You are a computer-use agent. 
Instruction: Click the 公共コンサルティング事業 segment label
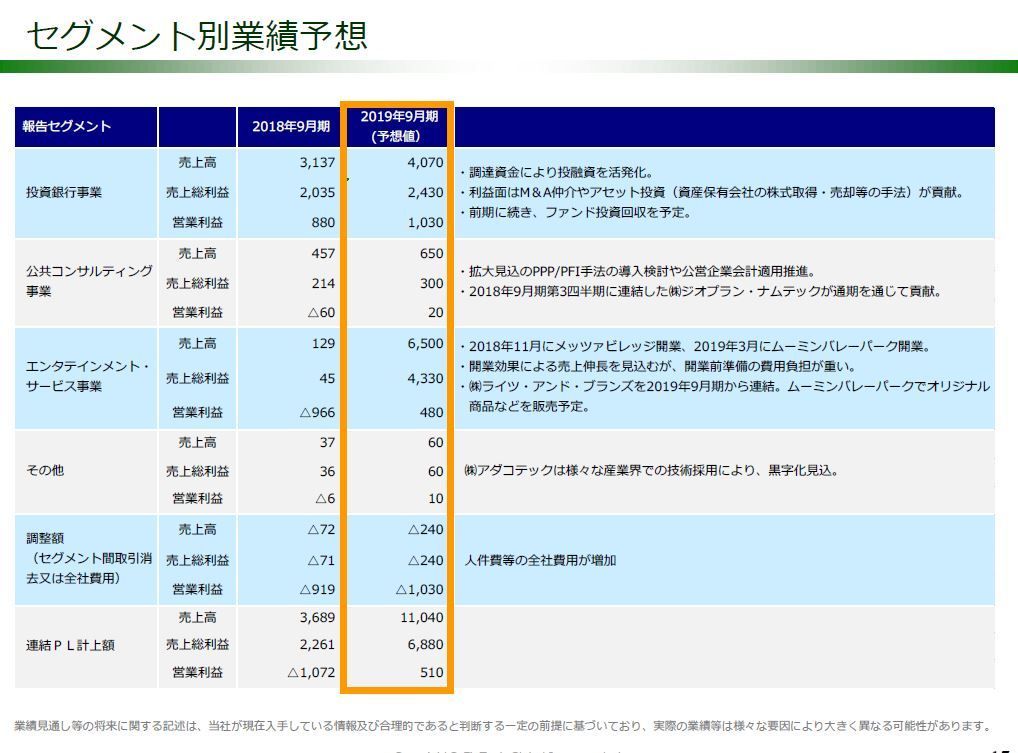click(89, 281)
